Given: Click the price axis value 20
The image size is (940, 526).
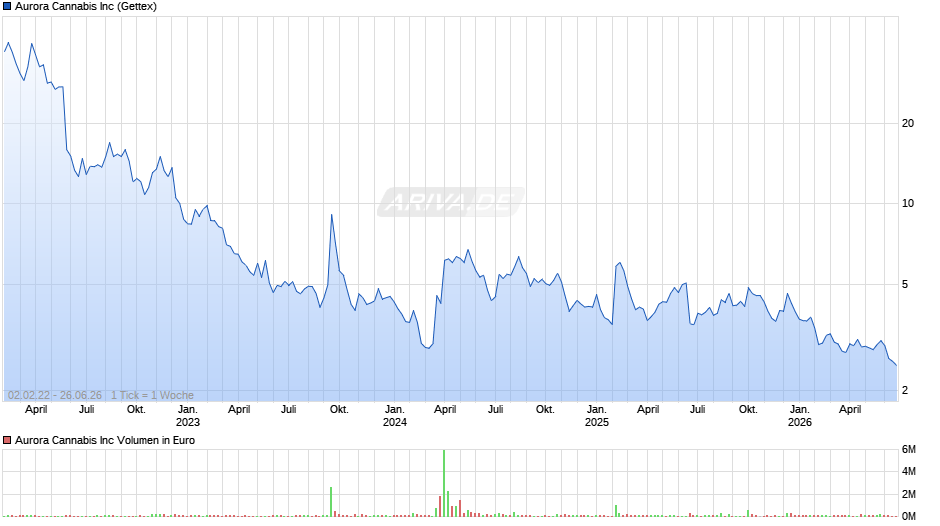Looking at the screenshot, I should (908, 124).
